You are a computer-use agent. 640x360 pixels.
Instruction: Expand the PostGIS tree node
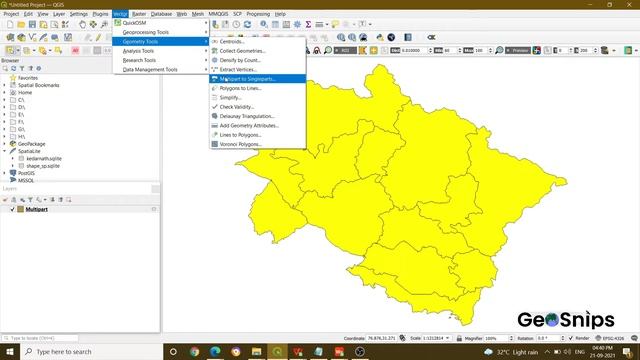pyautogui.click(x=4, y=173)
